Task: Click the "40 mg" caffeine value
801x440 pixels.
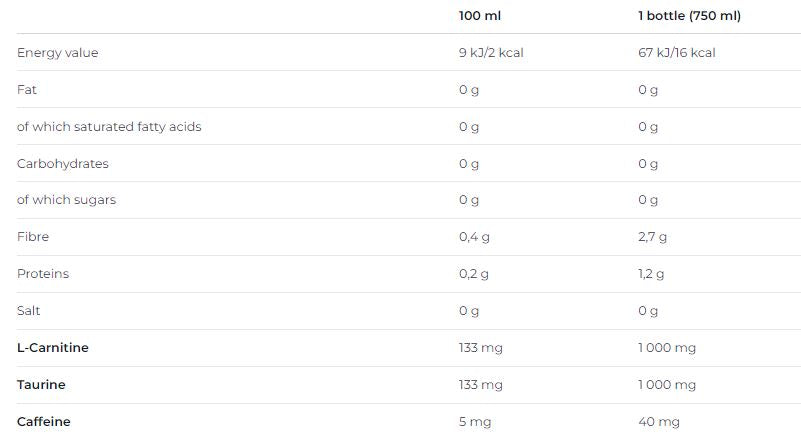Action: click(659, 422)
